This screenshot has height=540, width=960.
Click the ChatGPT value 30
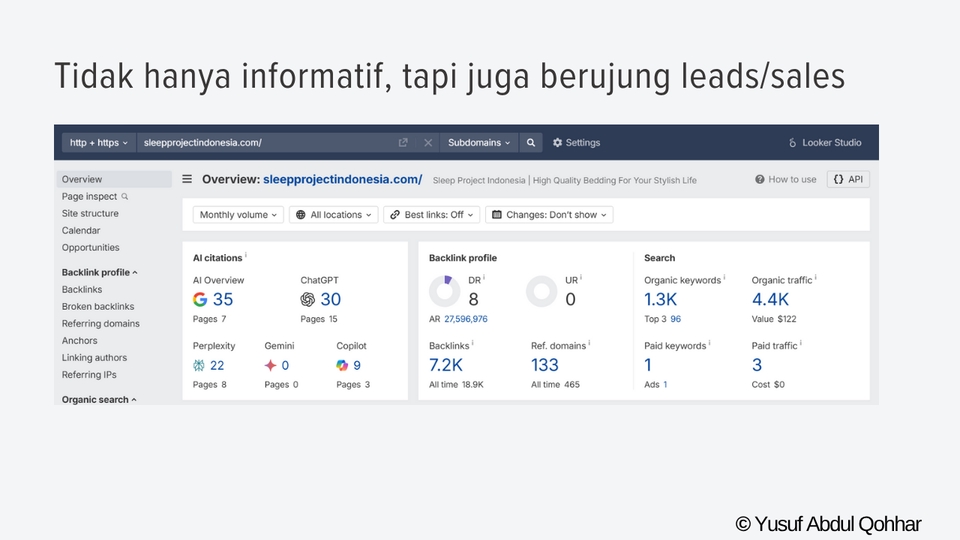331,299
